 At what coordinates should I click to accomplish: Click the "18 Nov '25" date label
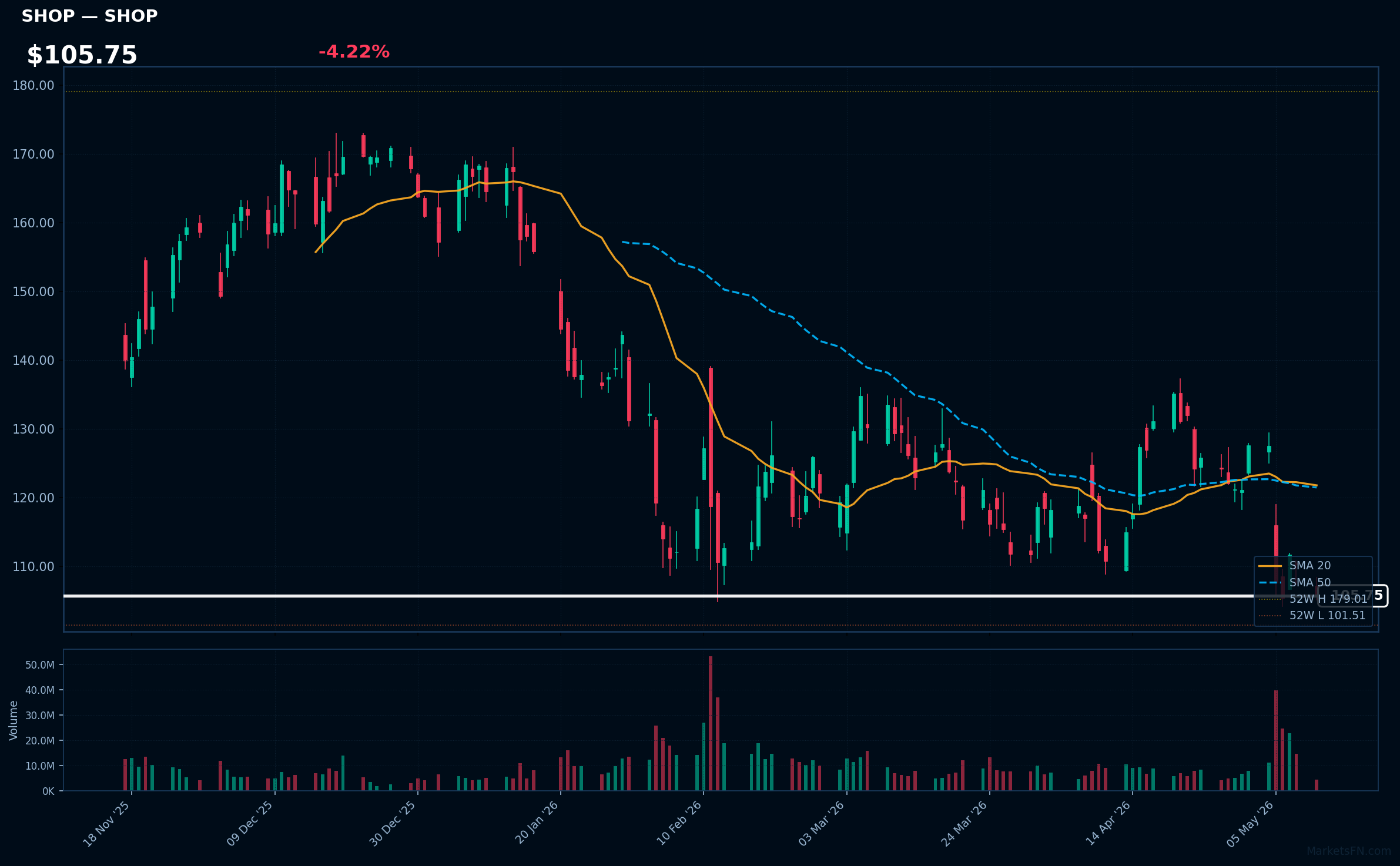(x=106, y=824)
